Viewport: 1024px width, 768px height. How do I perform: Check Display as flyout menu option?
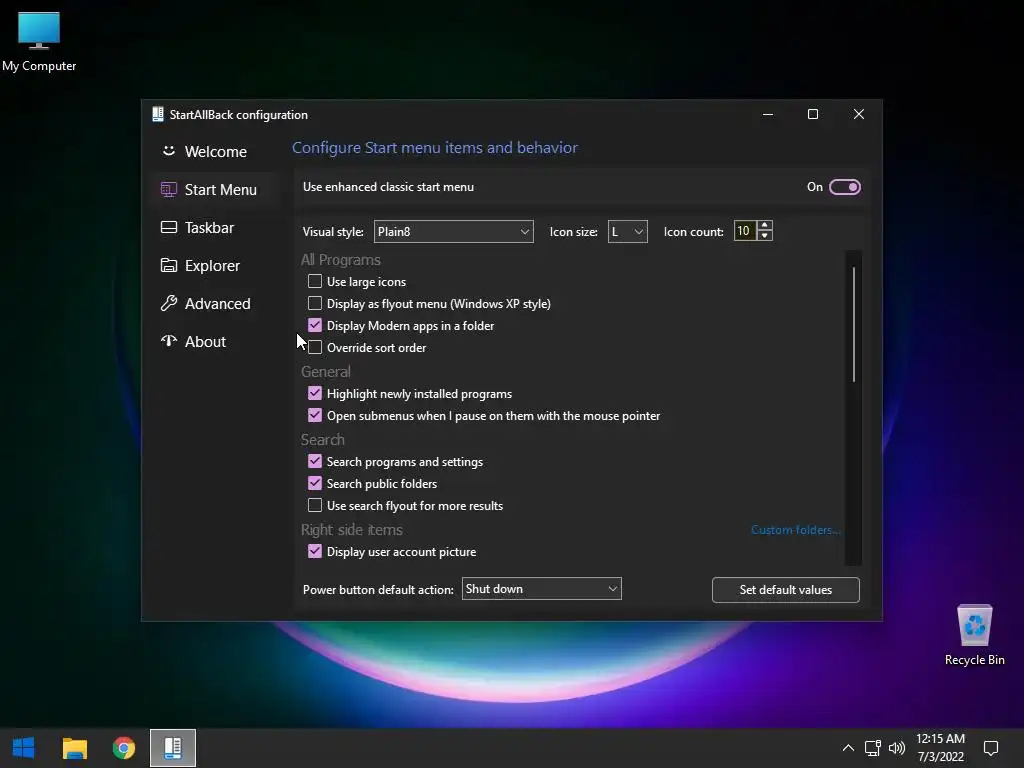click(x=315, y=303)
